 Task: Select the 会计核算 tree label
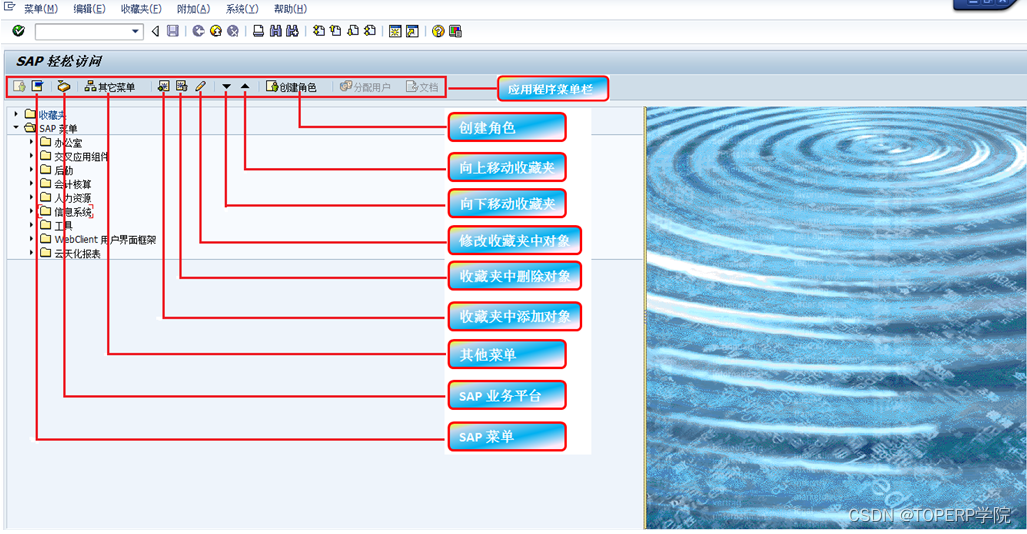point(73,184)
